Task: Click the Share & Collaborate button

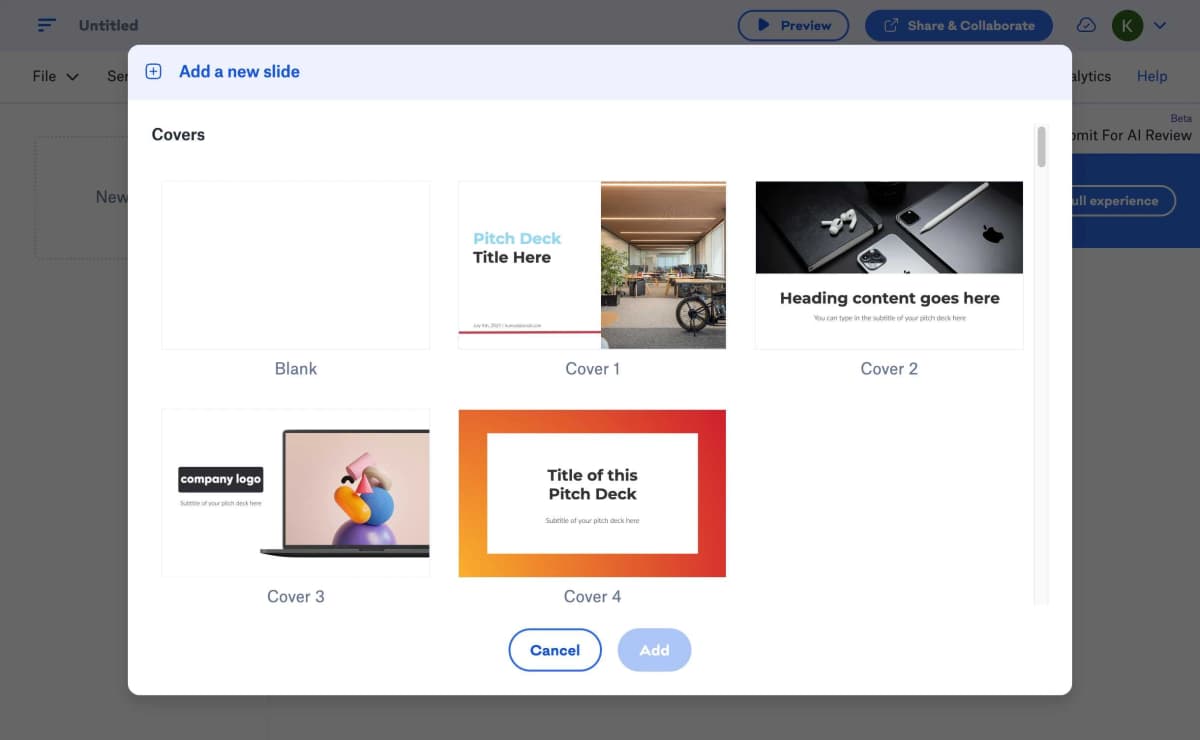Action: [958, 25]
